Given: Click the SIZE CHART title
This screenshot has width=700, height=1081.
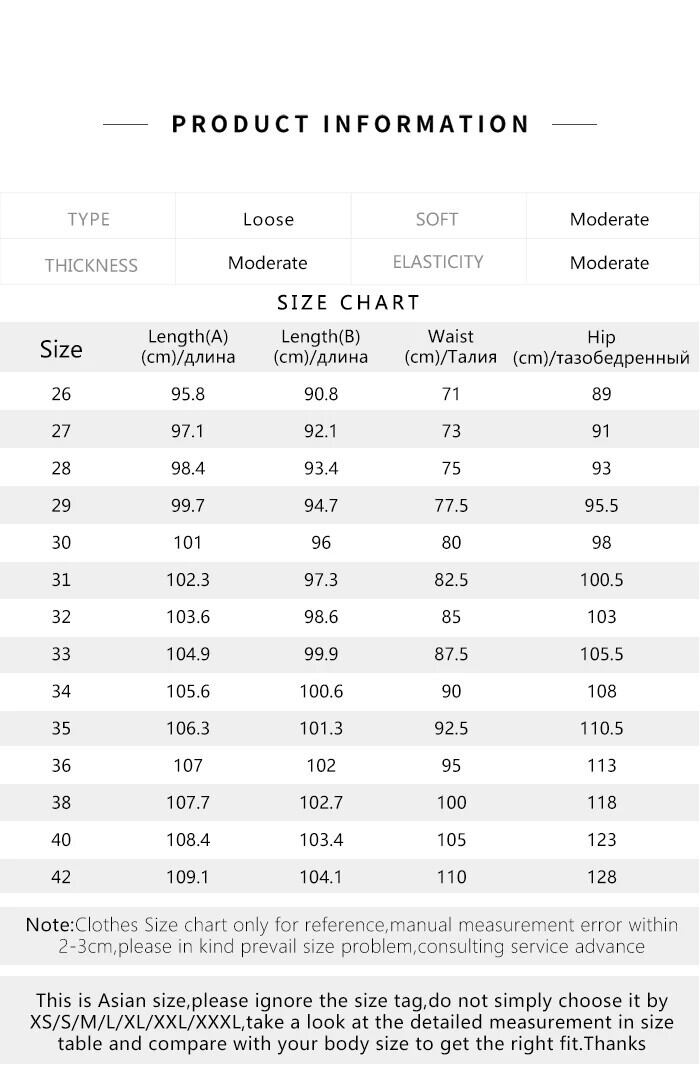Looking at the screenshot, I should 349,303.
